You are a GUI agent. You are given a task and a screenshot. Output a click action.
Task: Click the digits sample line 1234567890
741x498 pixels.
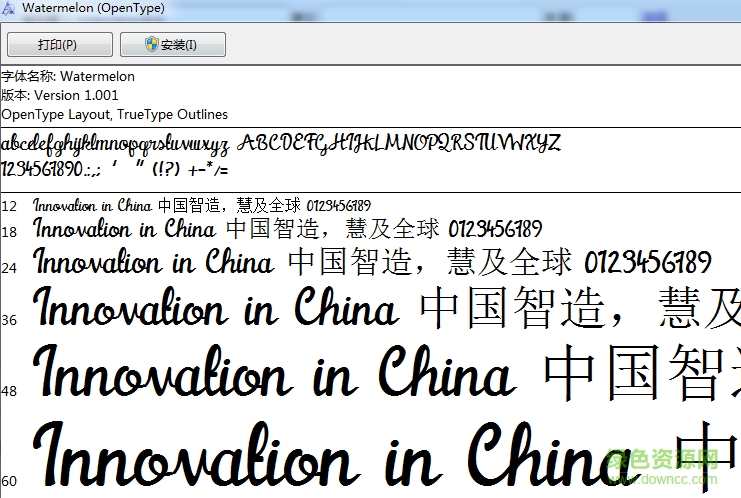point(115,169)
